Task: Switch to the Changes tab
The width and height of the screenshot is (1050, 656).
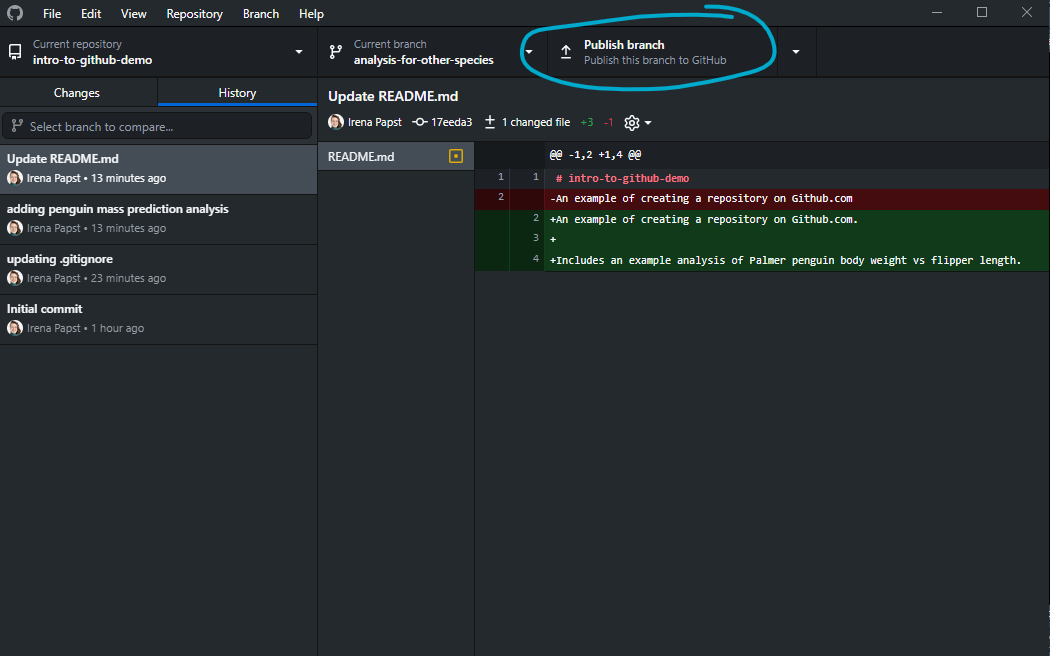Action: click(x=77, y=93)
